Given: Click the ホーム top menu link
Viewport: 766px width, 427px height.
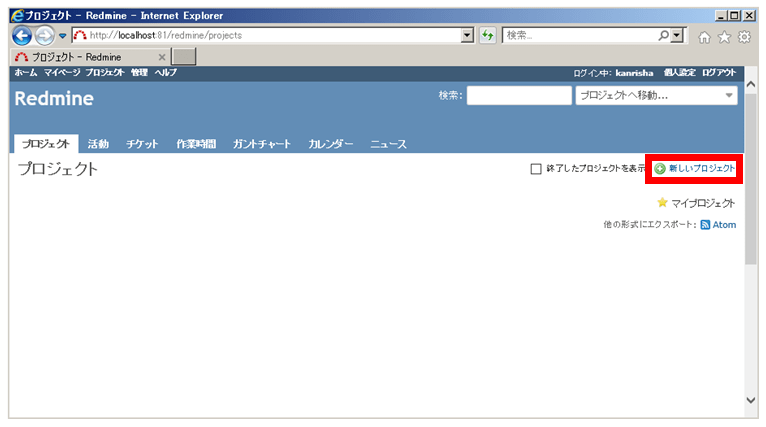Looking at the screenshot, I should tap(25, 73).
